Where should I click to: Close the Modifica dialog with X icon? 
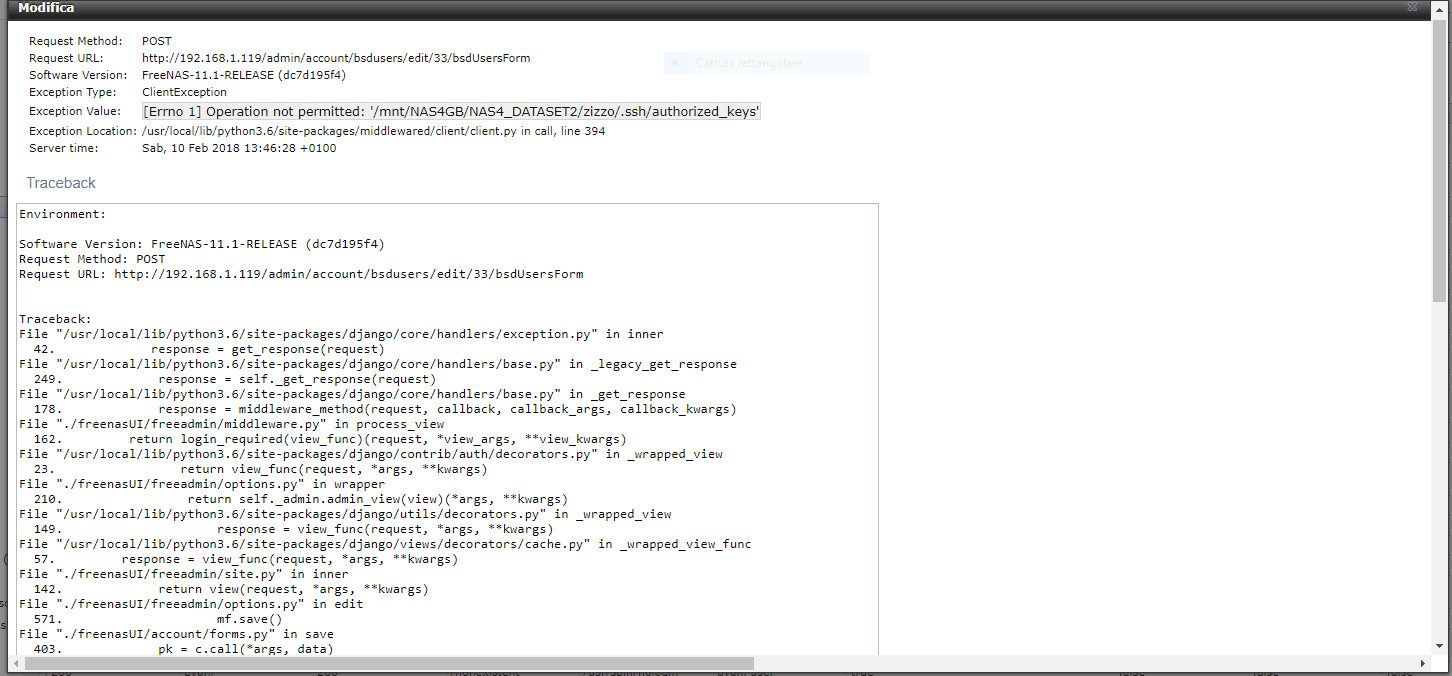[x=1412, y=7]
